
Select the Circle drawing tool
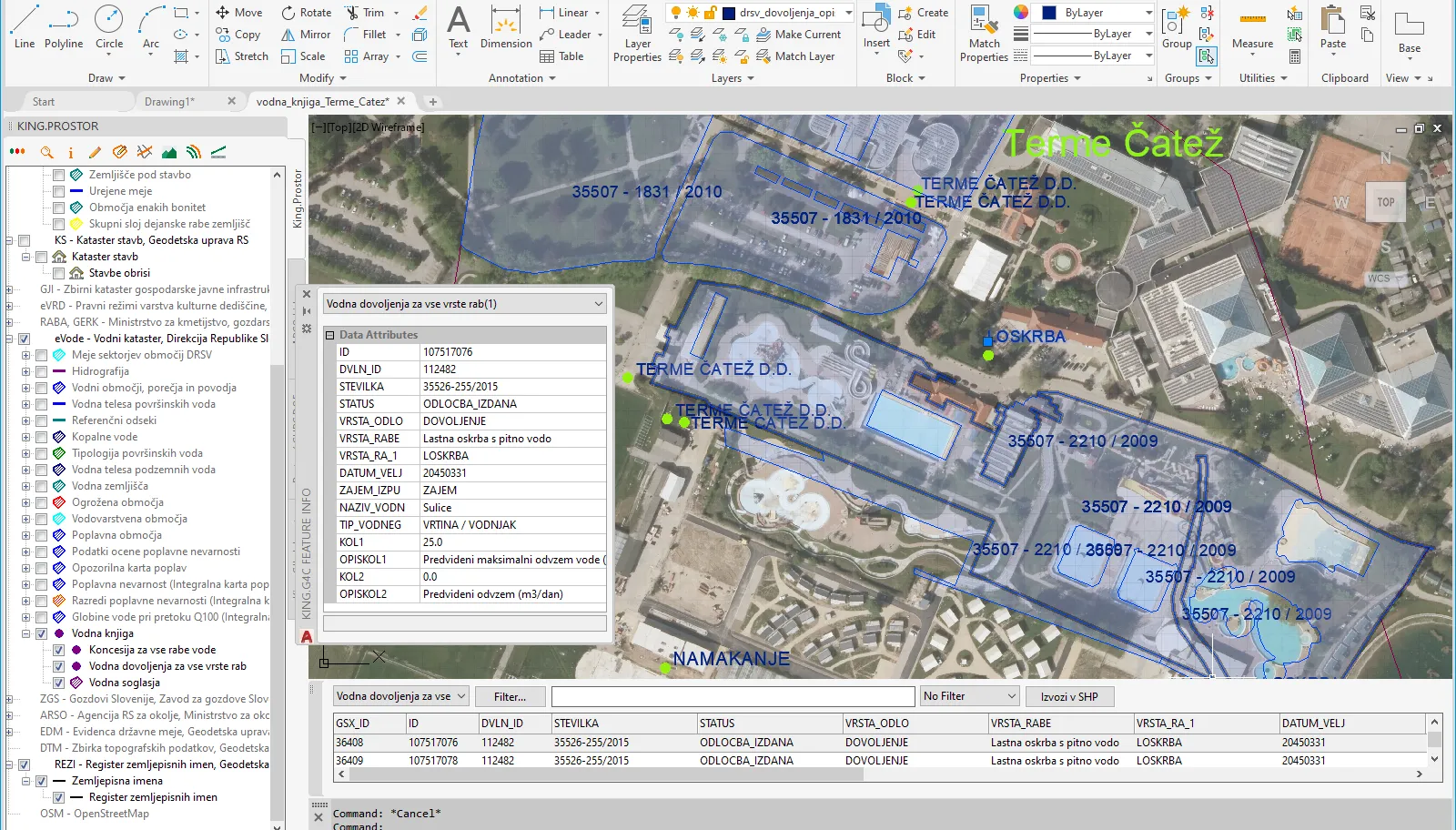[108, 27]
